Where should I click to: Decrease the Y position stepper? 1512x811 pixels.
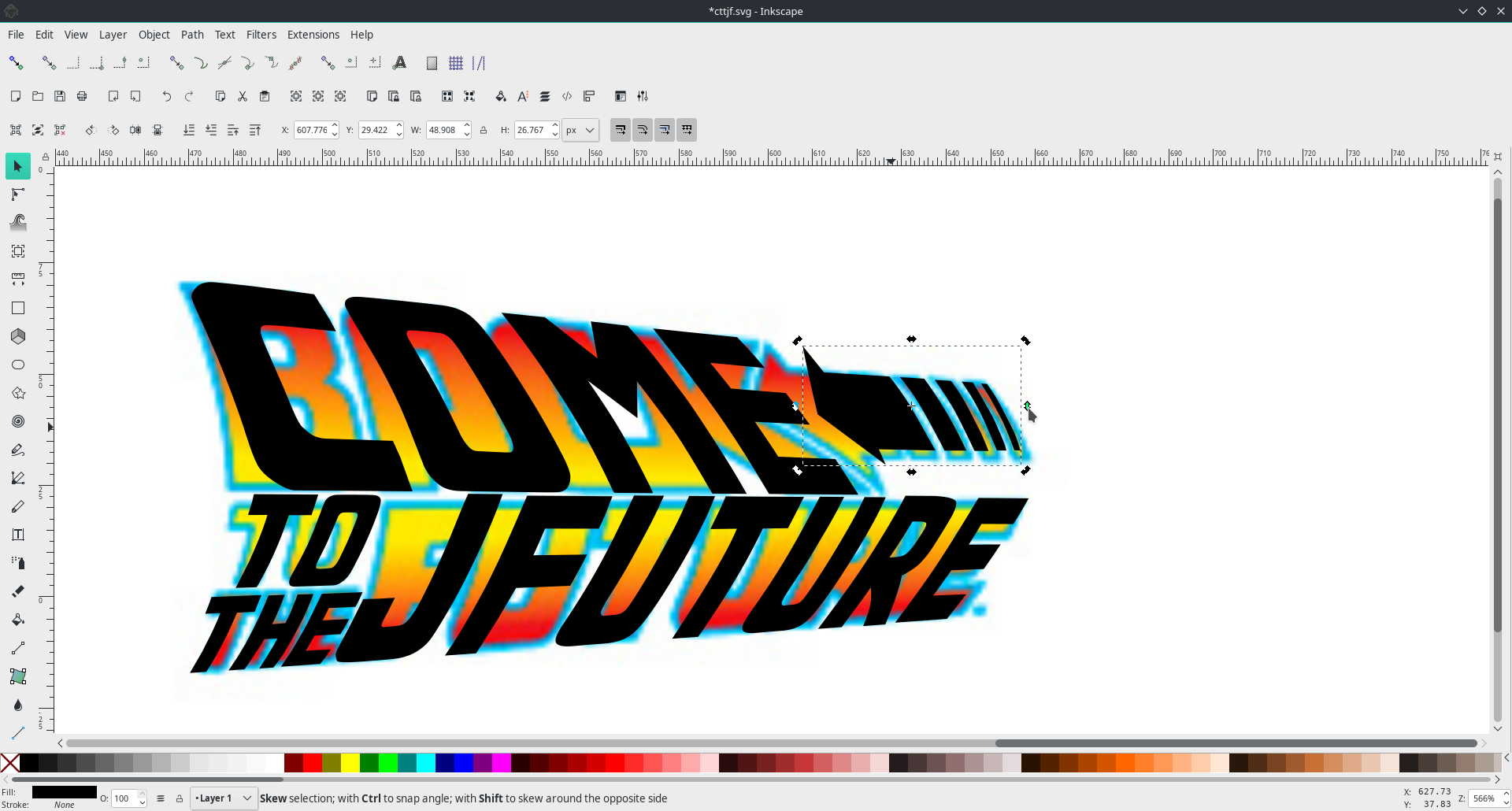[399, 135]
